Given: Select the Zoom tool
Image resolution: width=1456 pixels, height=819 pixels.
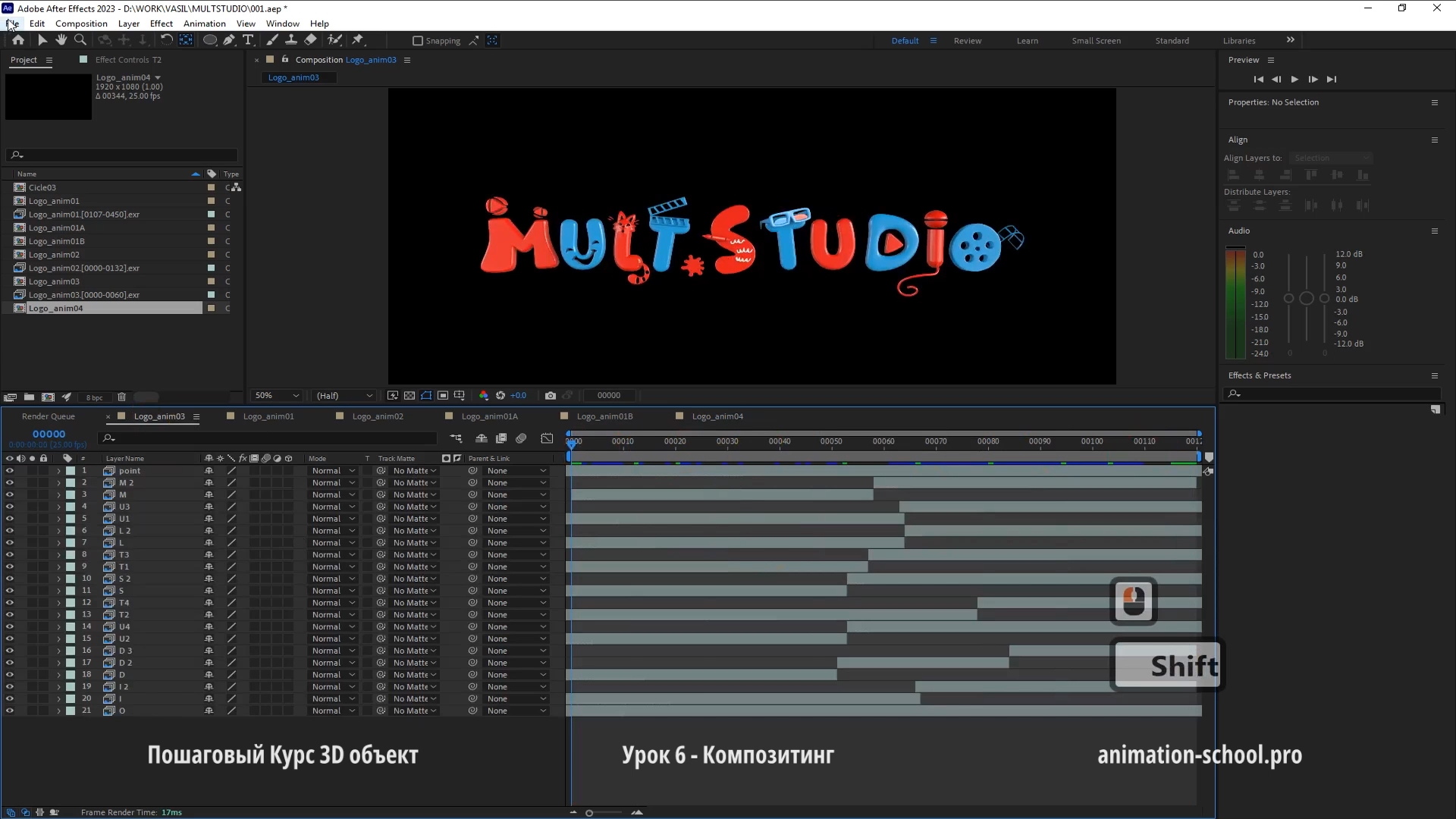Looking at the screenshot, I should click(80, 40).
